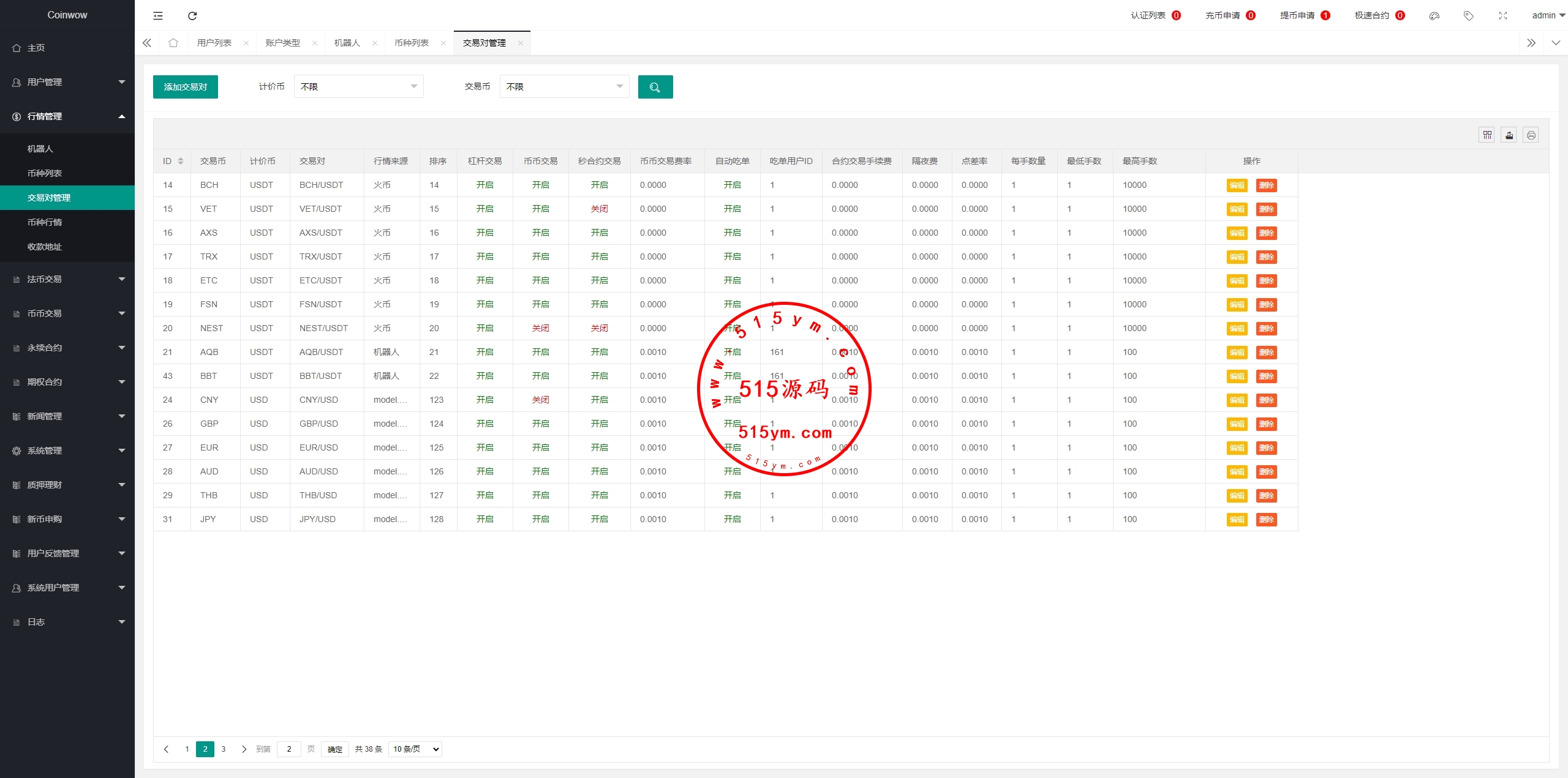Click the refresh icon in top bar
The height and width of the screenshot is (778, 1568).
pos(192,16)
